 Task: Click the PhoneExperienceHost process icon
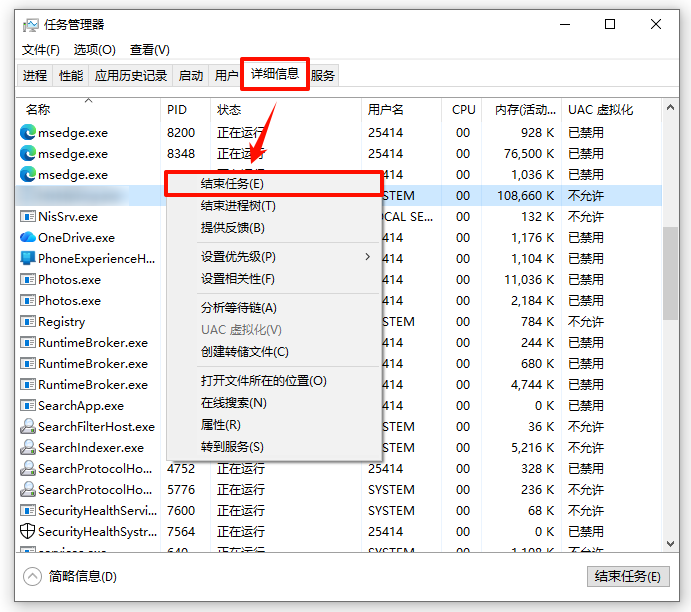click(28, 259)
